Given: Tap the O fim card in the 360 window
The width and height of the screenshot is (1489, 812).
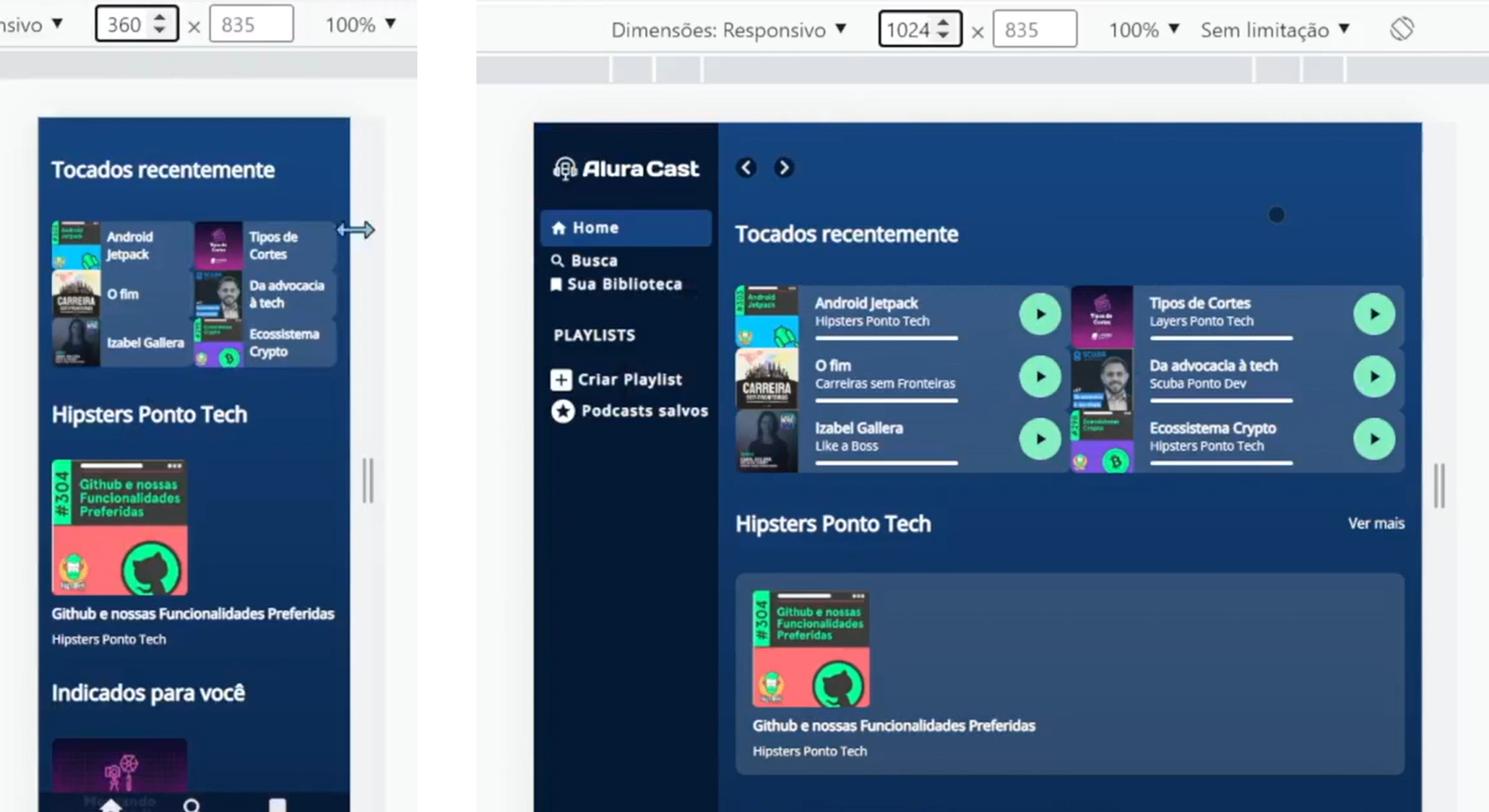Looking at the screenshot, I should pyautogui.click(x=122, y=294).
